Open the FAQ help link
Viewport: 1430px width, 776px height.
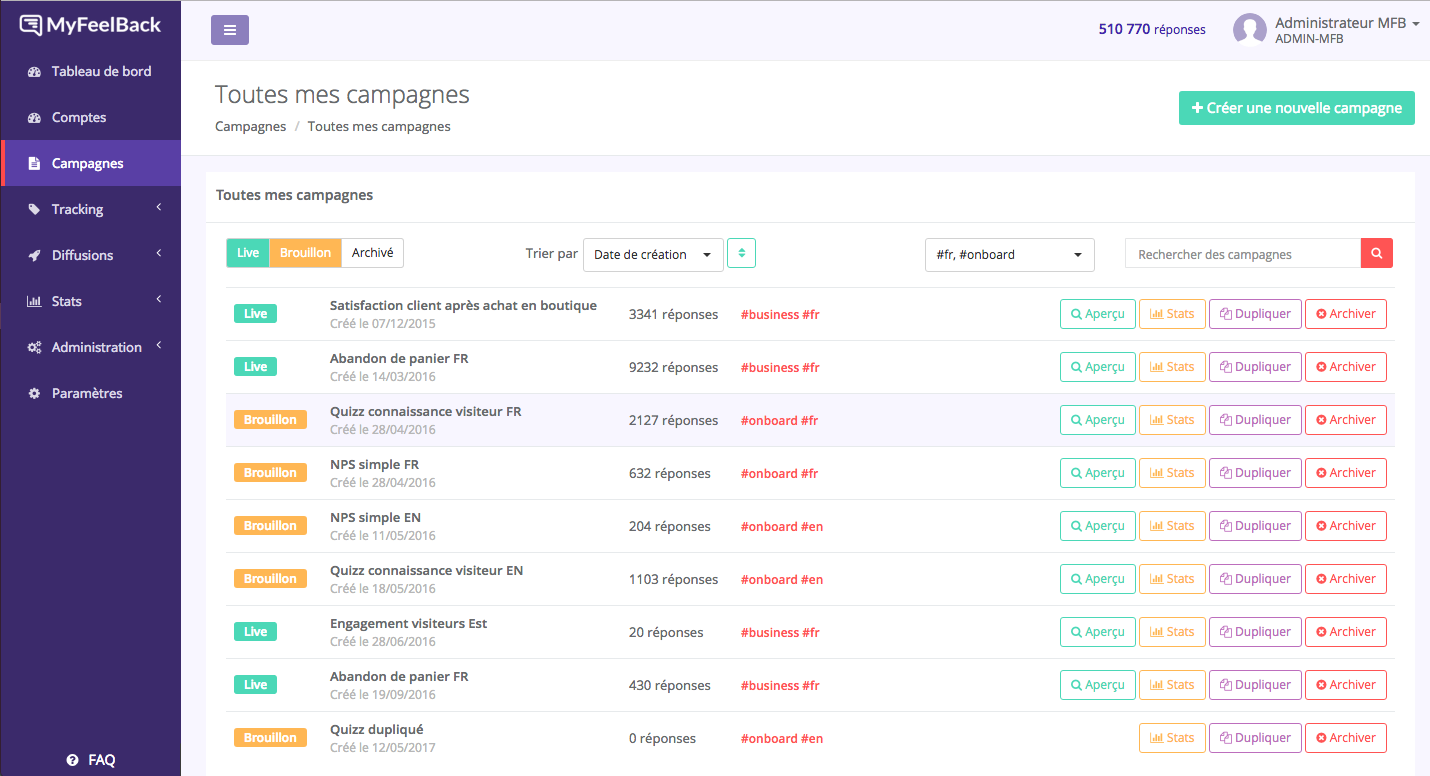click(x=91, y=760)
